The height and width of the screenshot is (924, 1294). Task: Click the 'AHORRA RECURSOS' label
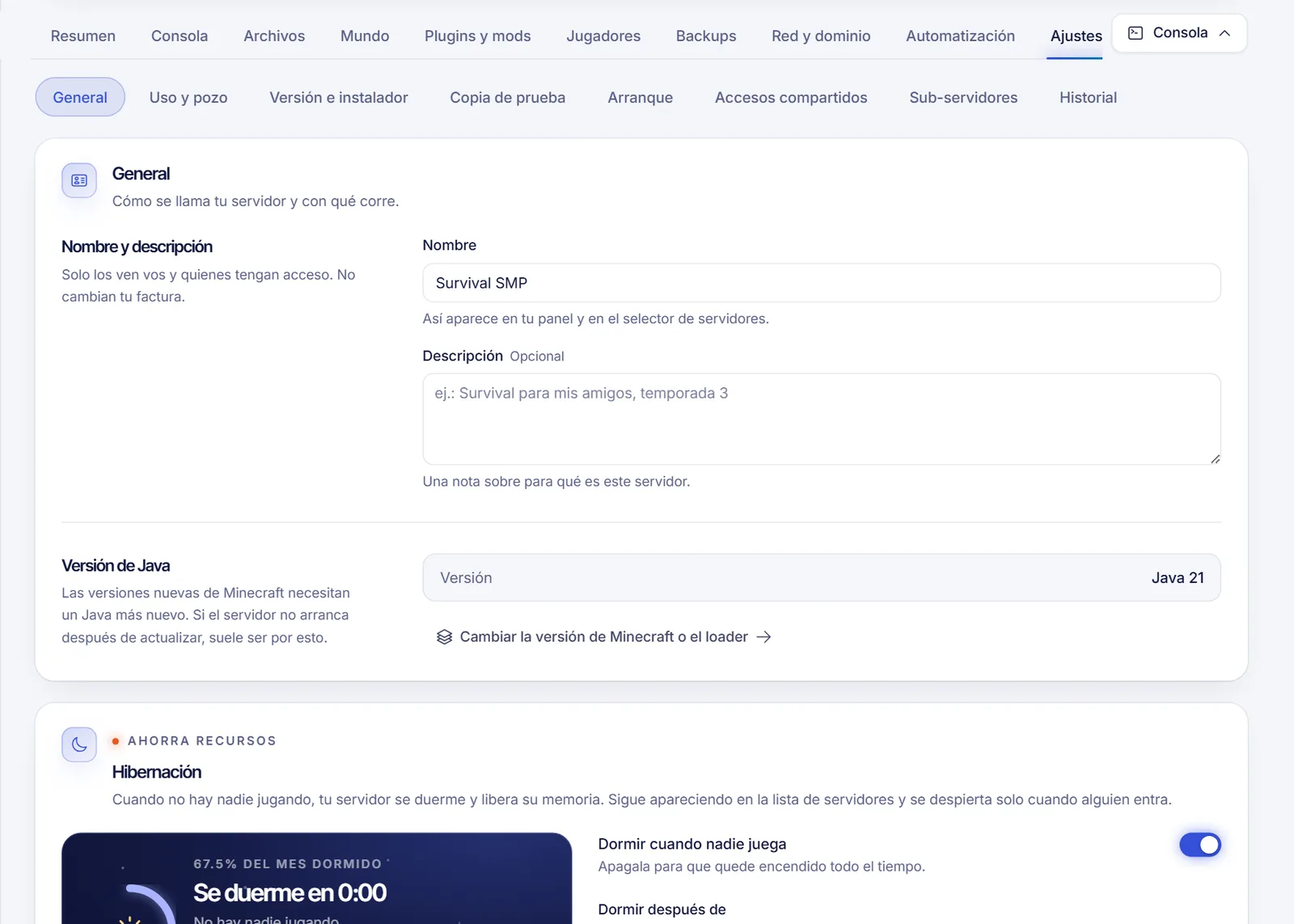click(202, 740)
